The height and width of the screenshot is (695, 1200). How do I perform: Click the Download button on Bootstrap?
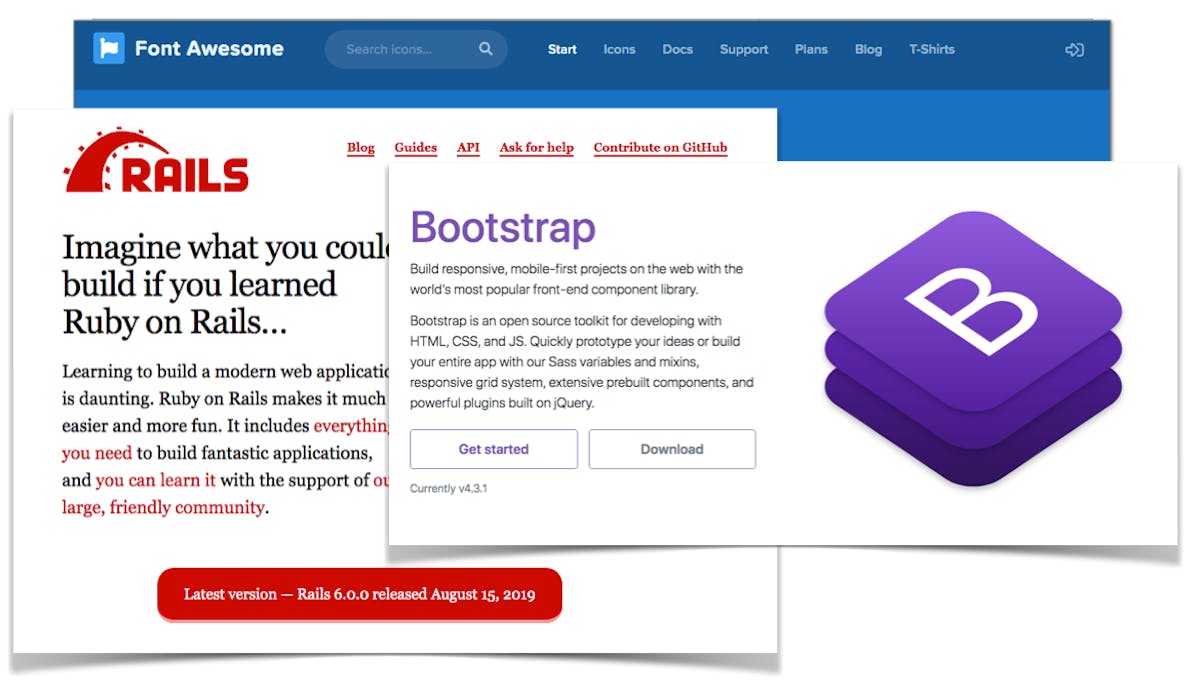(672, 449)
